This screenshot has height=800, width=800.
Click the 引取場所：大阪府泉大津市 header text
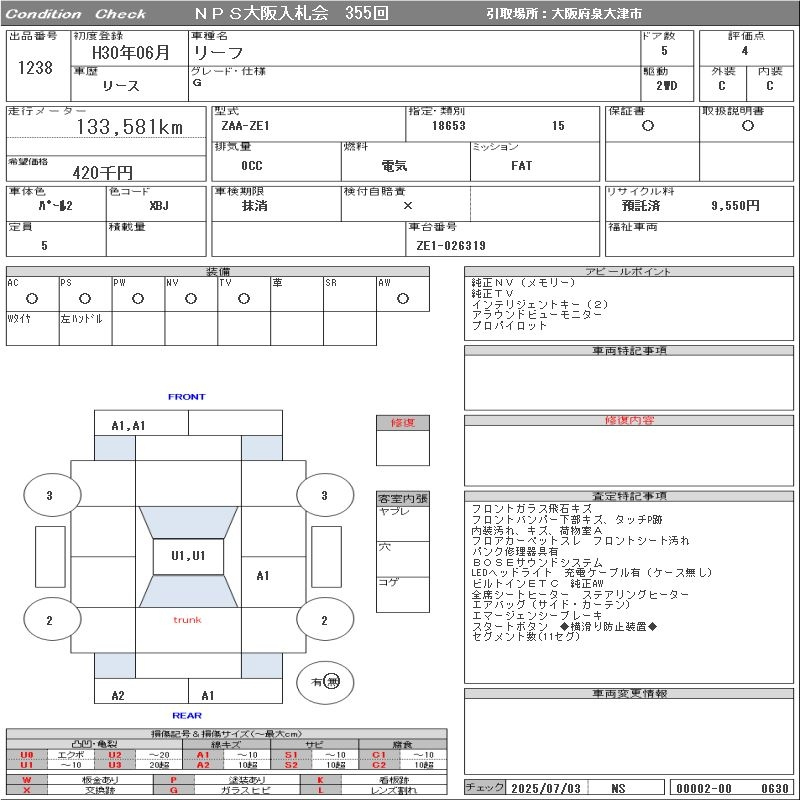pos(564,14)
